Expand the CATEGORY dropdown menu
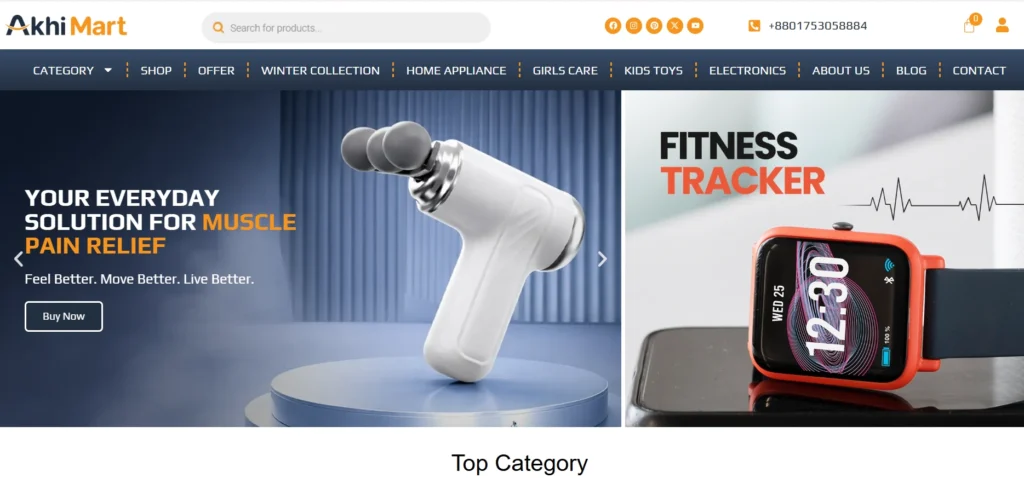The height and width of the screenshot is (478, 1024). pos(72,71)
